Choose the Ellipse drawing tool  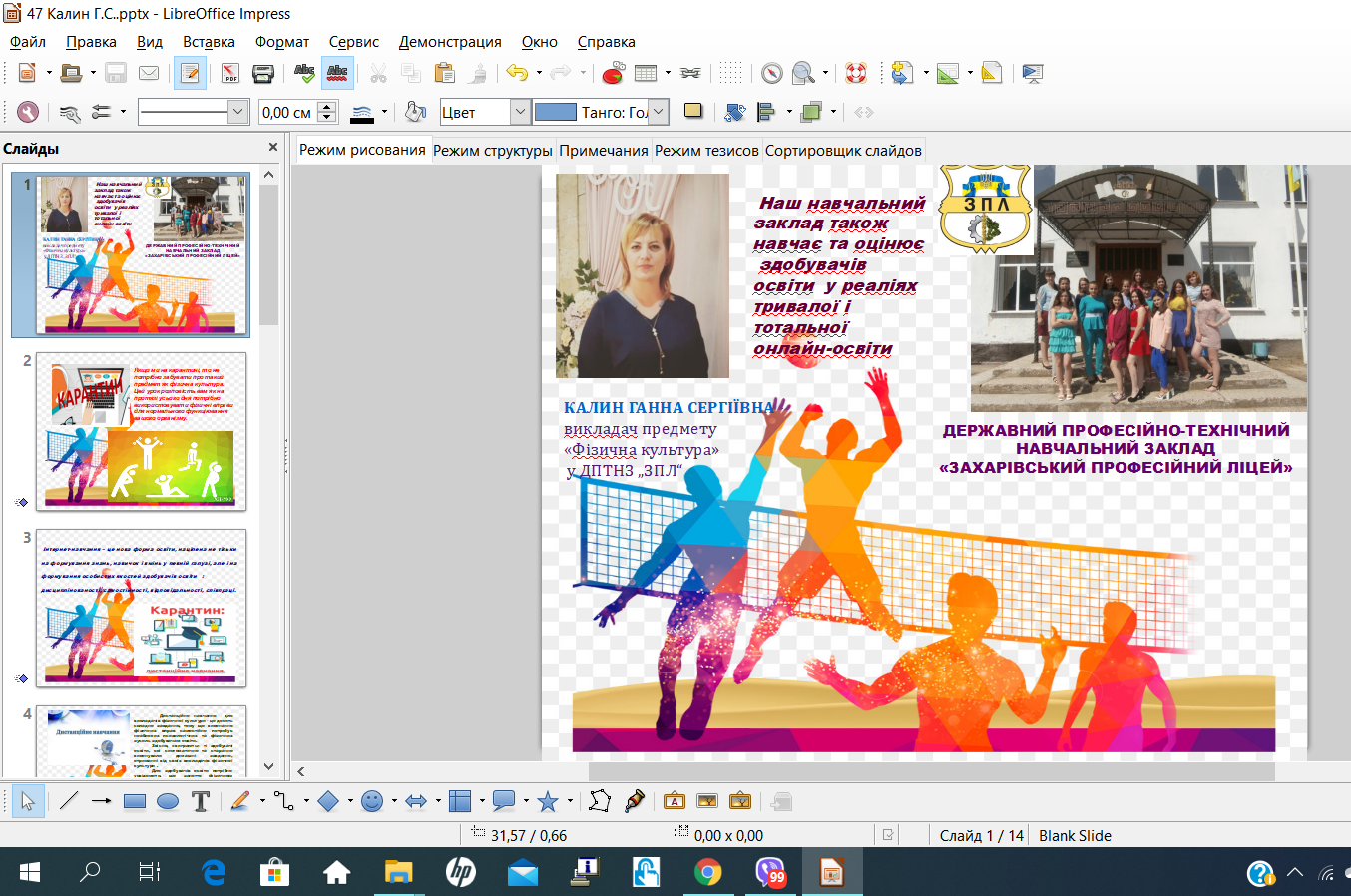(x=168, y=801)
